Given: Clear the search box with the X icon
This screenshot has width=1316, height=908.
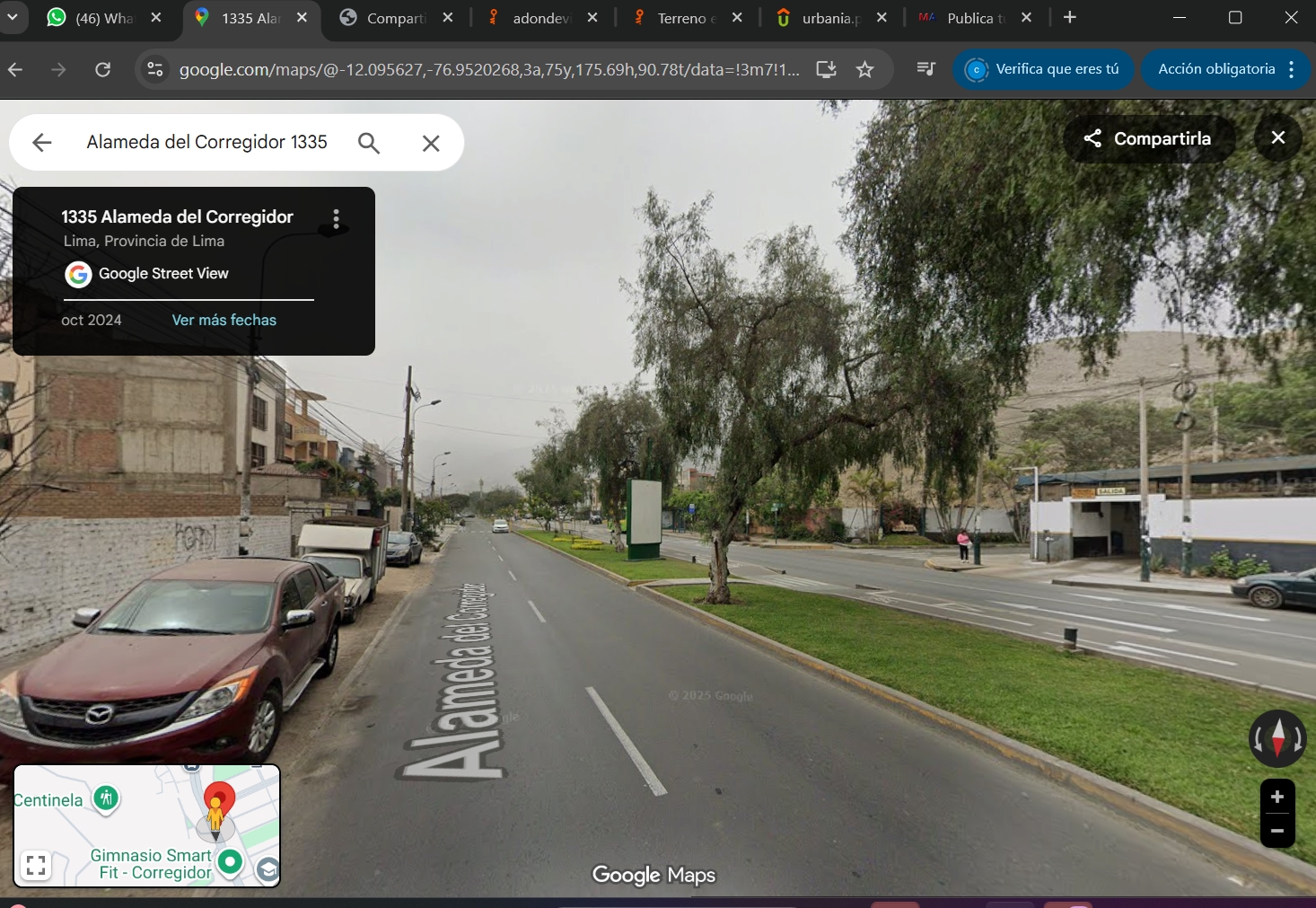Looking at the screenshot, I should (x=431, y=143).
